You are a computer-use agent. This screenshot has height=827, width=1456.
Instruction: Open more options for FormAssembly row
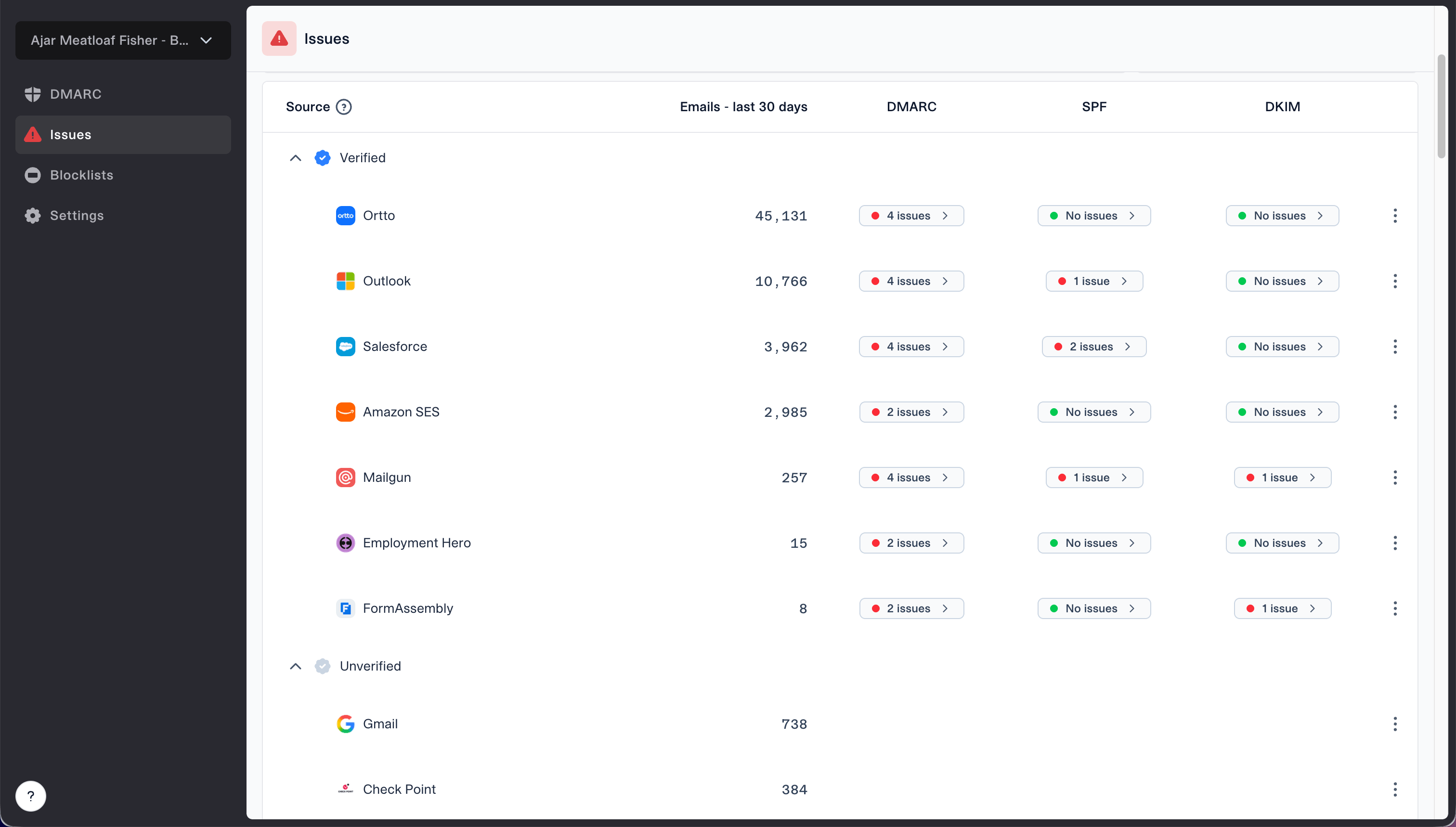pos(1395,608)
